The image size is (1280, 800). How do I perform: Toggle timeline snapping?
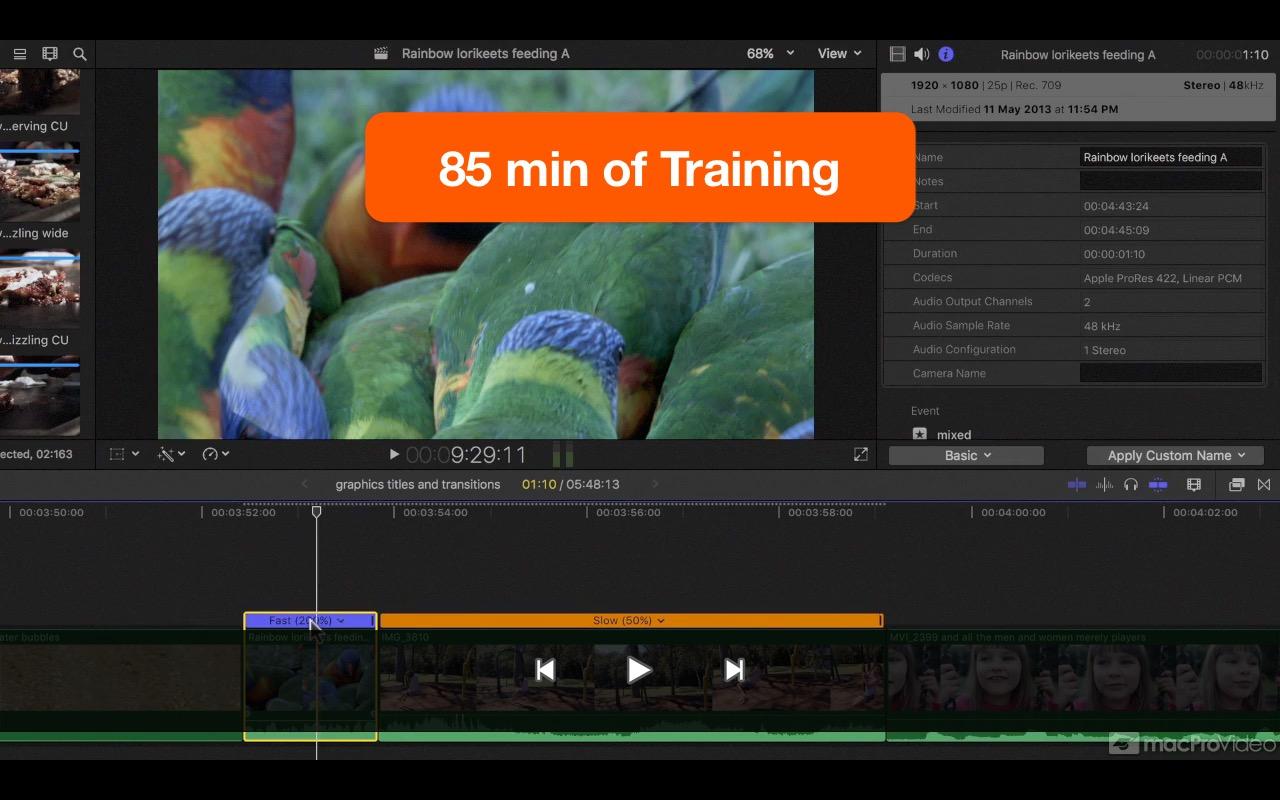[1158, 484]
